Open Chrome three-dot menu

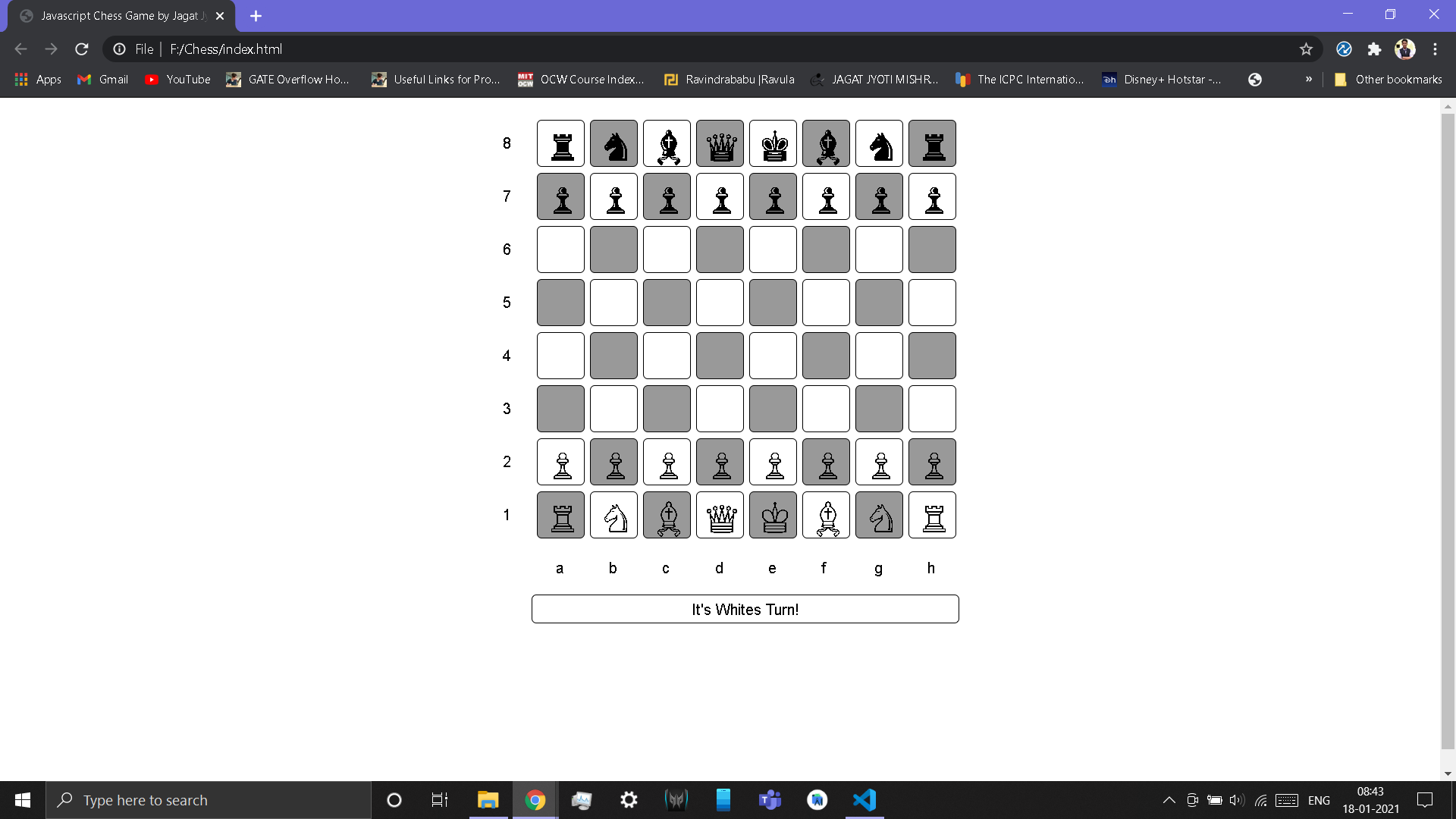coord(1435,49)
